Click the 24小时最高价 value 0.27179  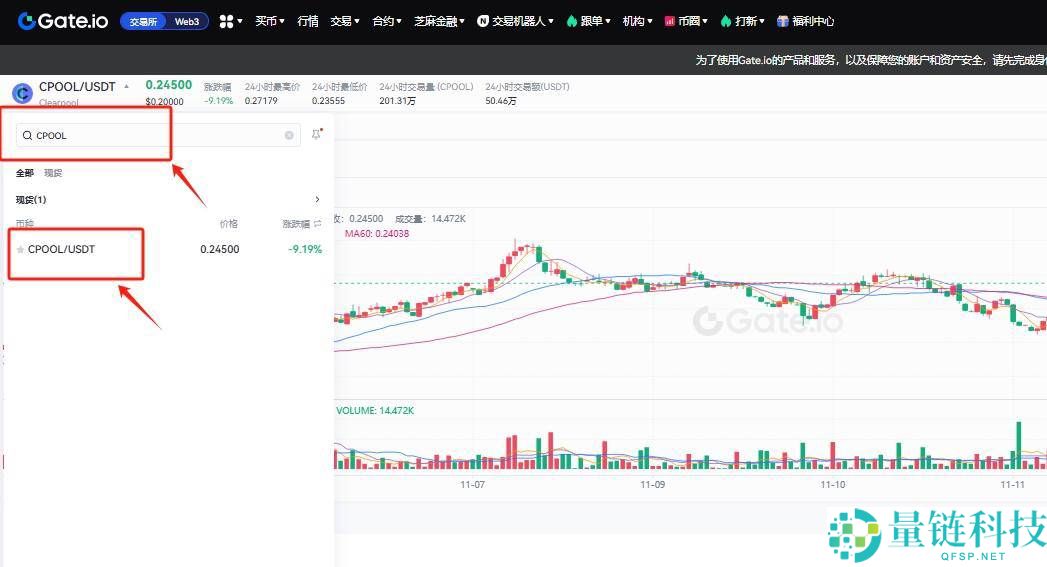(261, 101)
